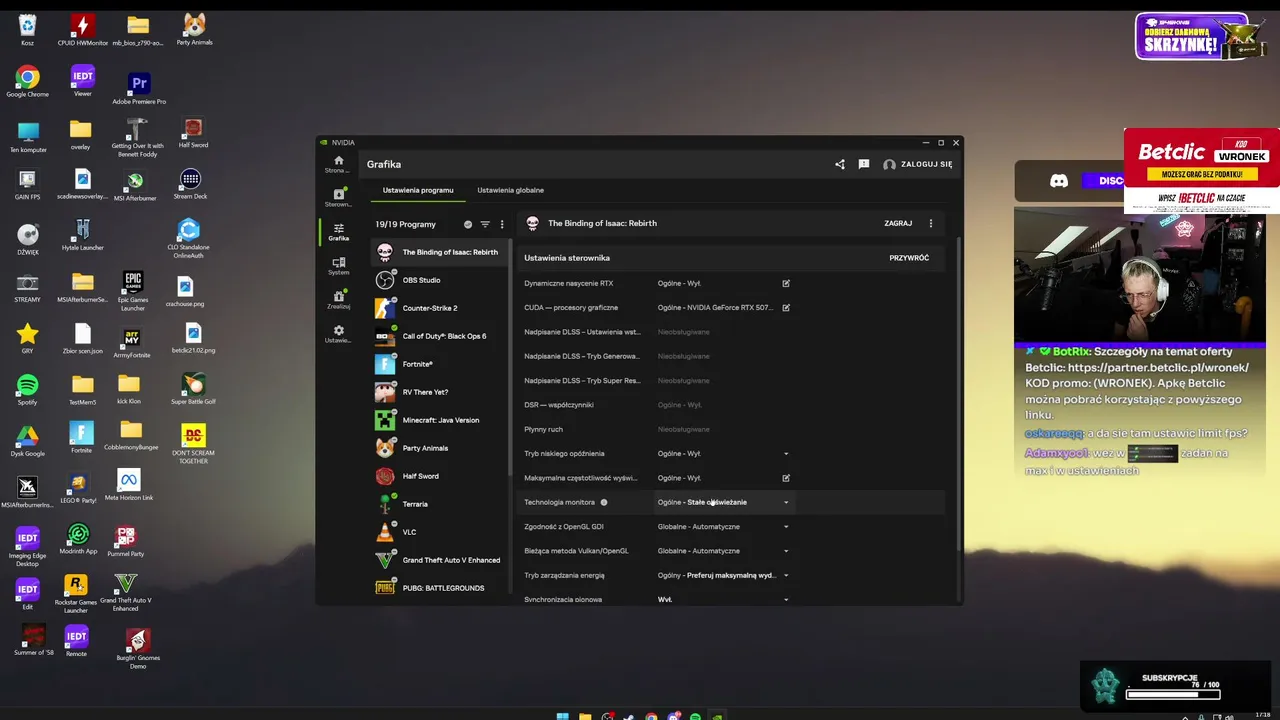Click the Płynny ruch setting row

click(x=731, y=429)
